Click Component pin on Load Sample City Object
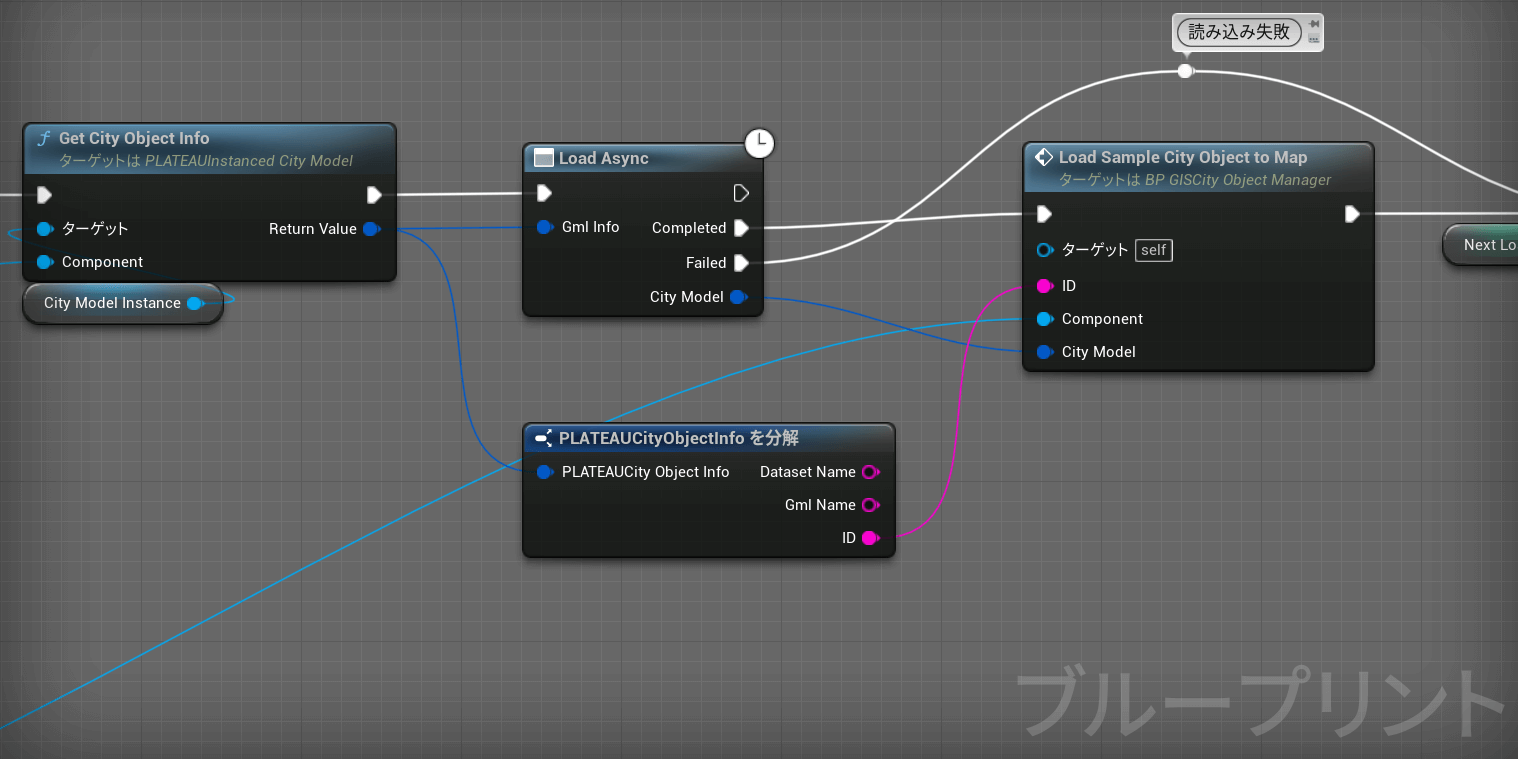This screenshot has width=1518, height=759. click(x=1045, y=319)
